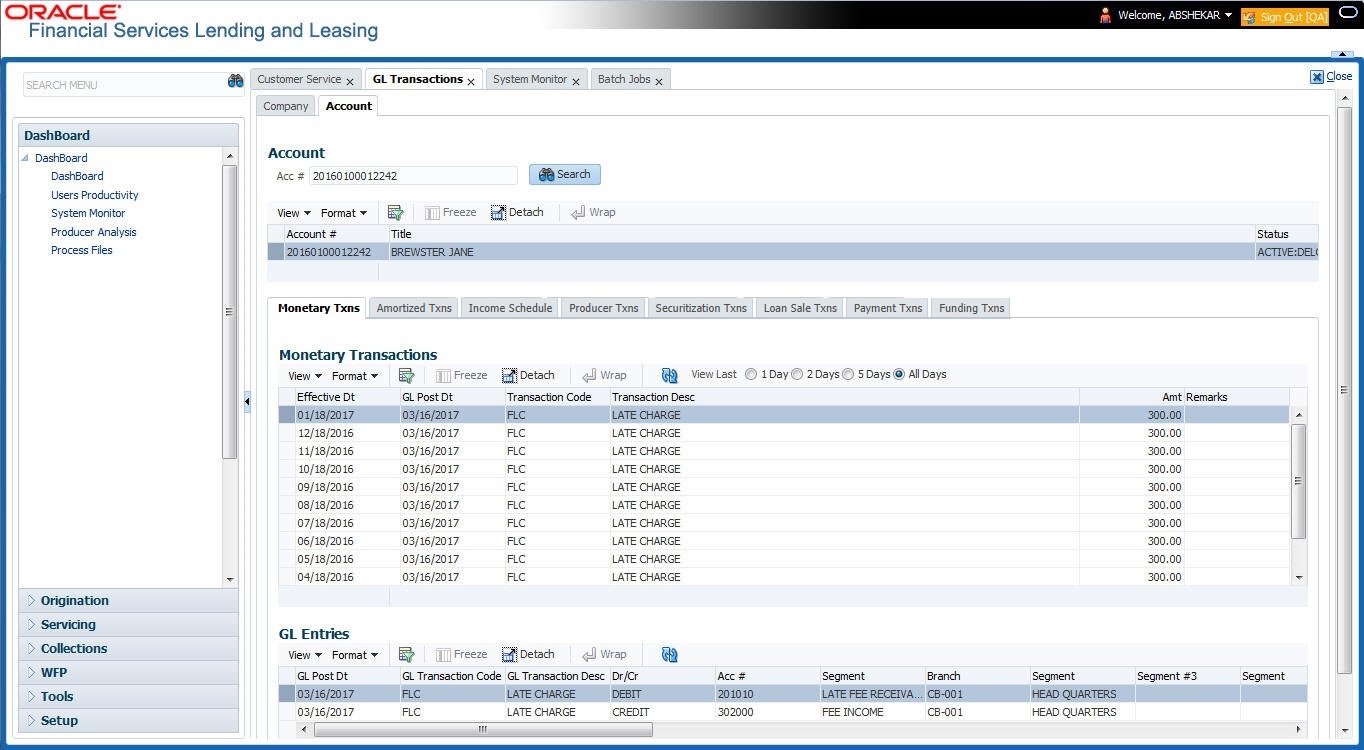
Task: Click the Monetary Transactions vertical scrollbar
Action: 1299,481
